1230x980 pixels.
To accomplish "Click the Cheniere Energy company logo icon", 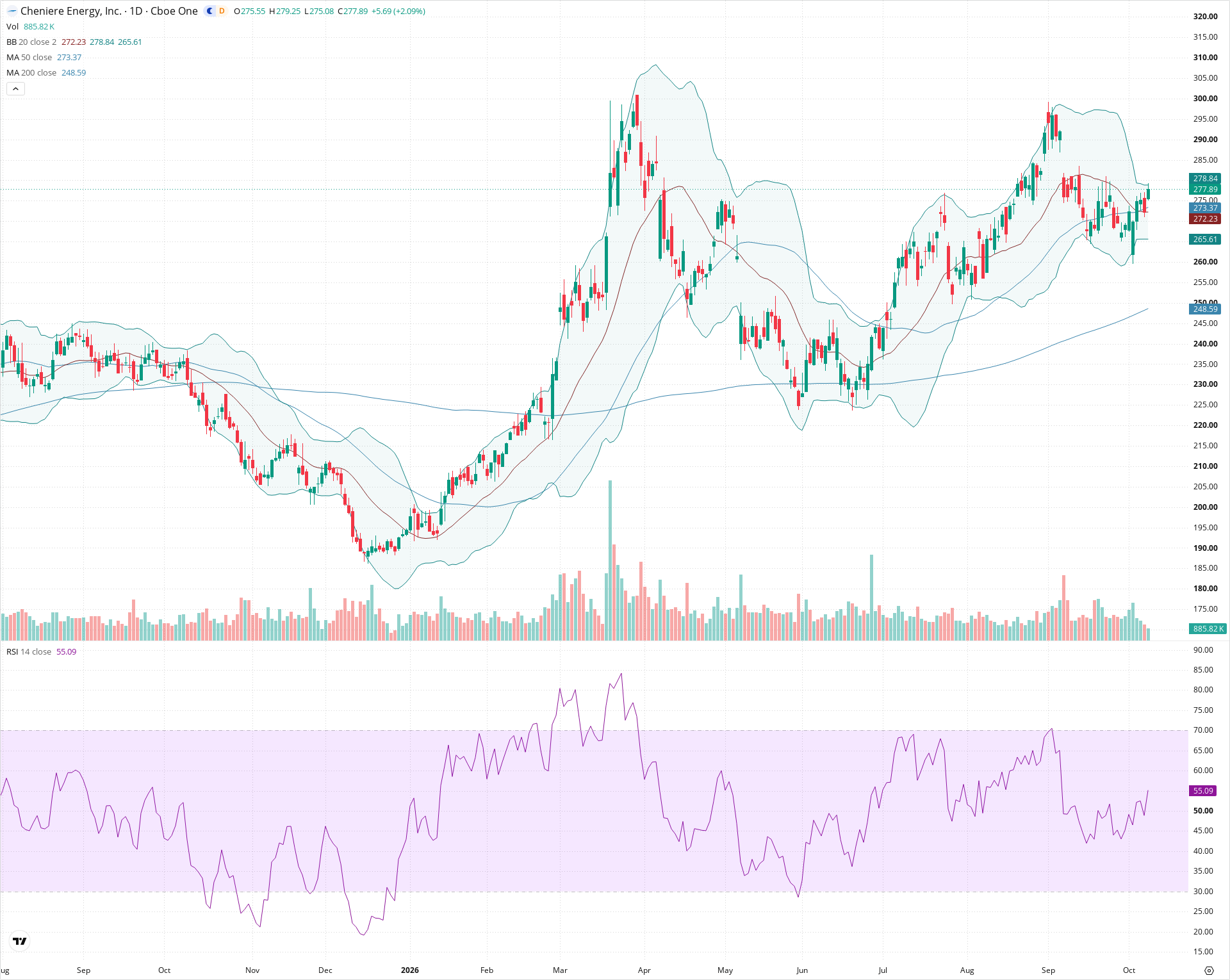I will 12,11.
